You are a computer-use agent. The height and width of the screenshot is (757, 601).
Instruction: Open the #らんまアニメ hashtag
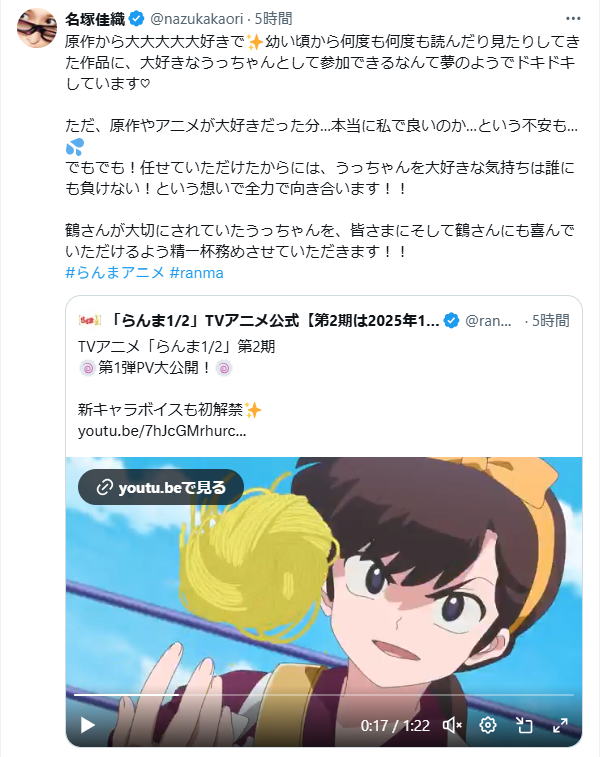point(115,273)
